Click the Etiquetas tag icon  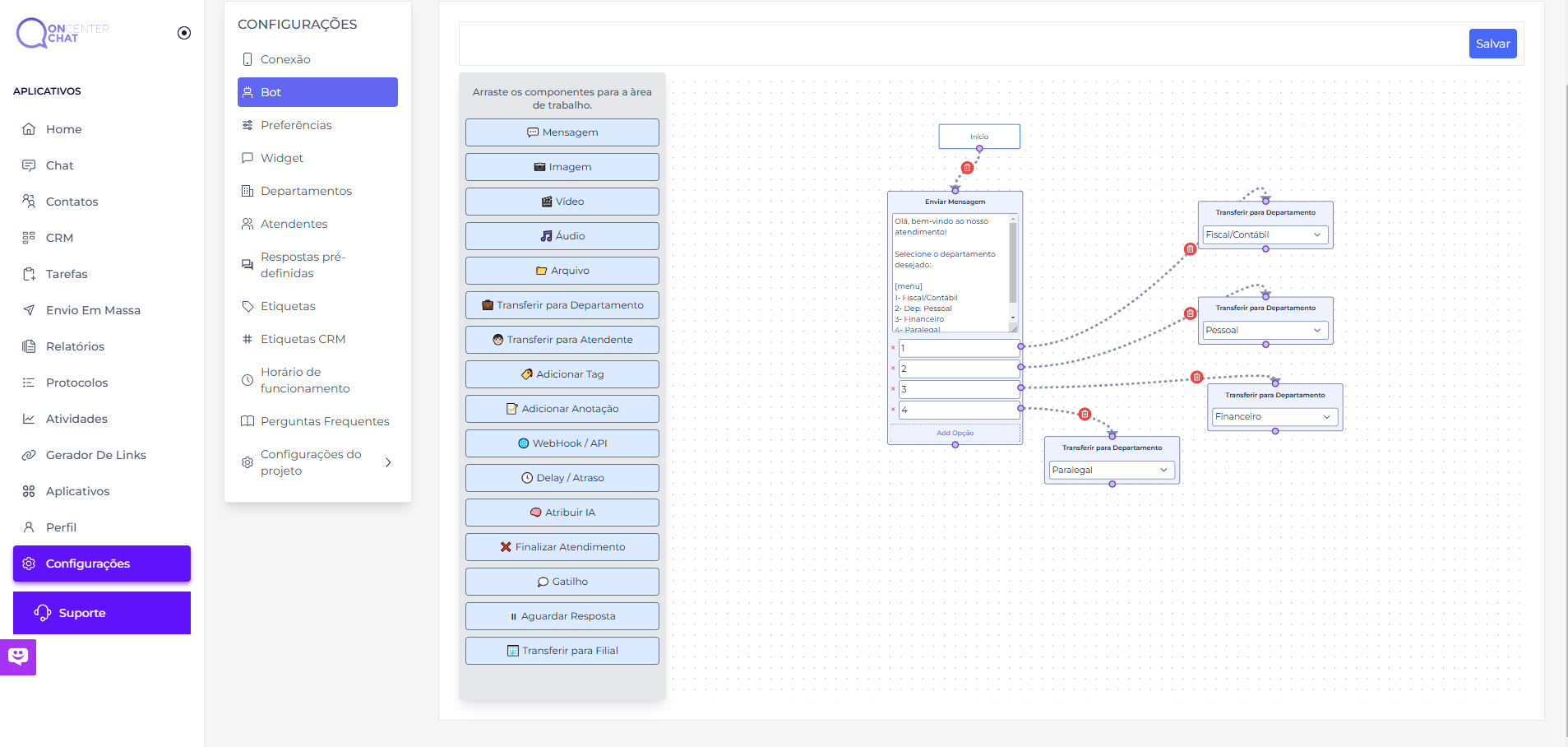[x=247, y=306]
